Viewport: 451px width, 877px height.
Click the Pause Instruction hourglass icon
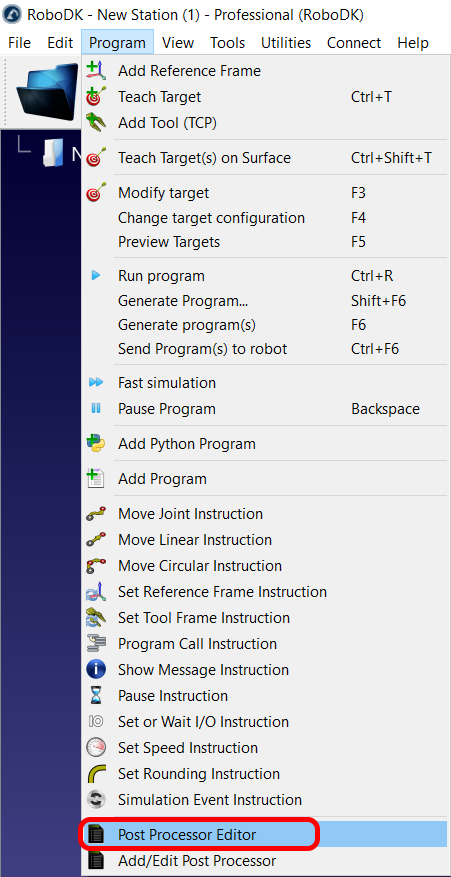click(96, 696)
